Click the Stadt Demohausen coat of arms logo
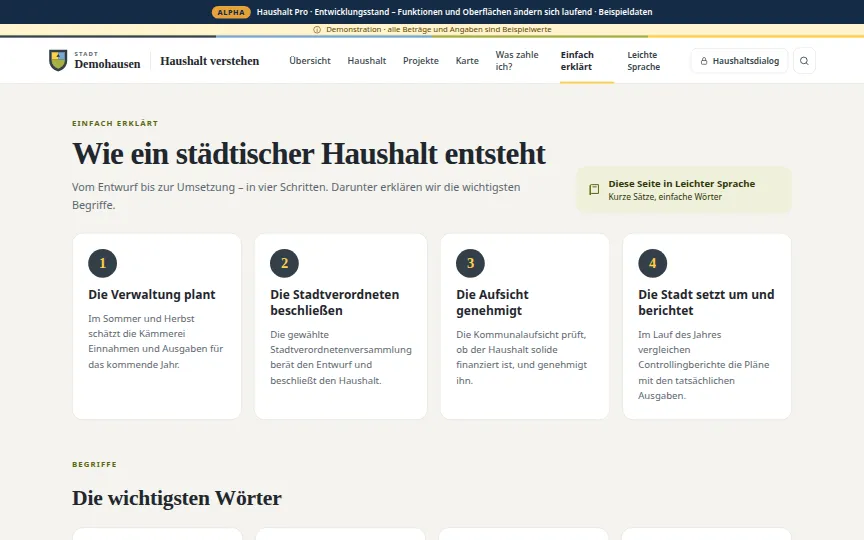The width and height of the screenshot is (864, 540). (58, 61)
